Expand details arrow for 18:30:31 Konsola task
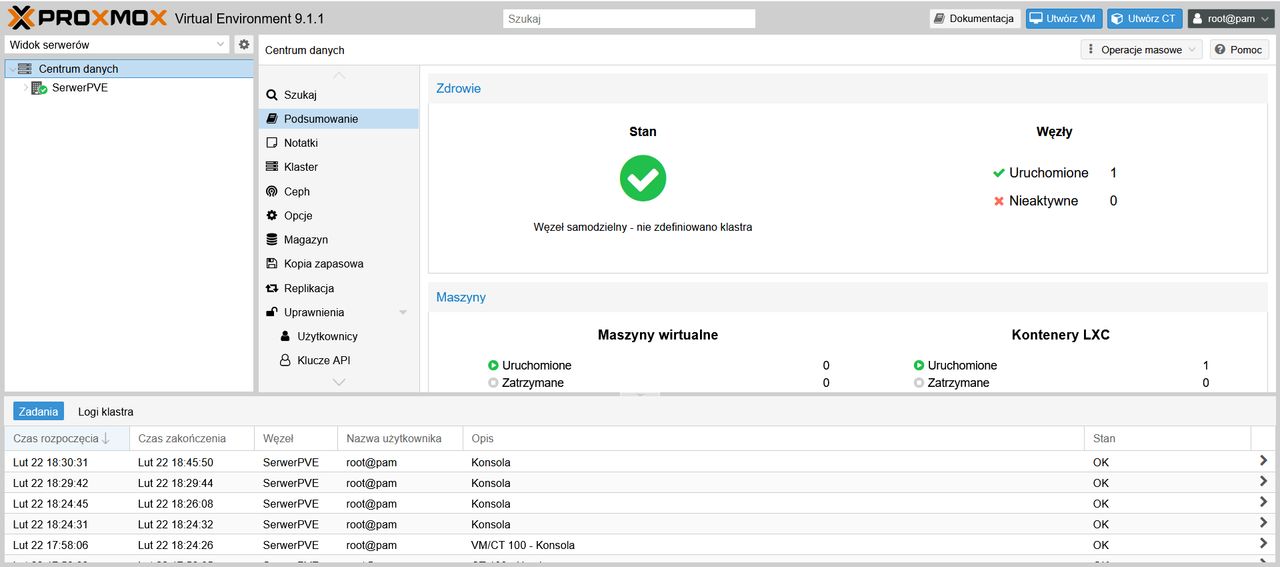The height and width of the screenshot is (567, 1280). point(1263,462)
